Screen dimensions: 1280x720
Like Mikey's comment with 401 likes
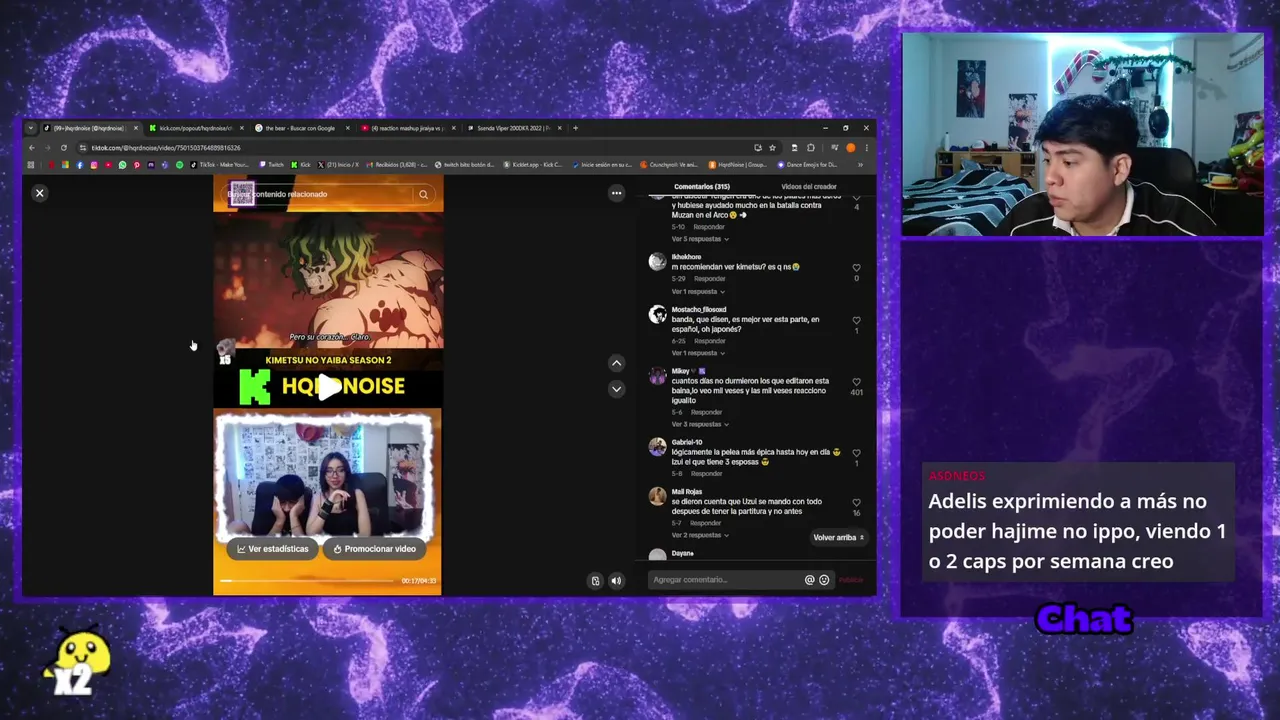click(856, 382)
